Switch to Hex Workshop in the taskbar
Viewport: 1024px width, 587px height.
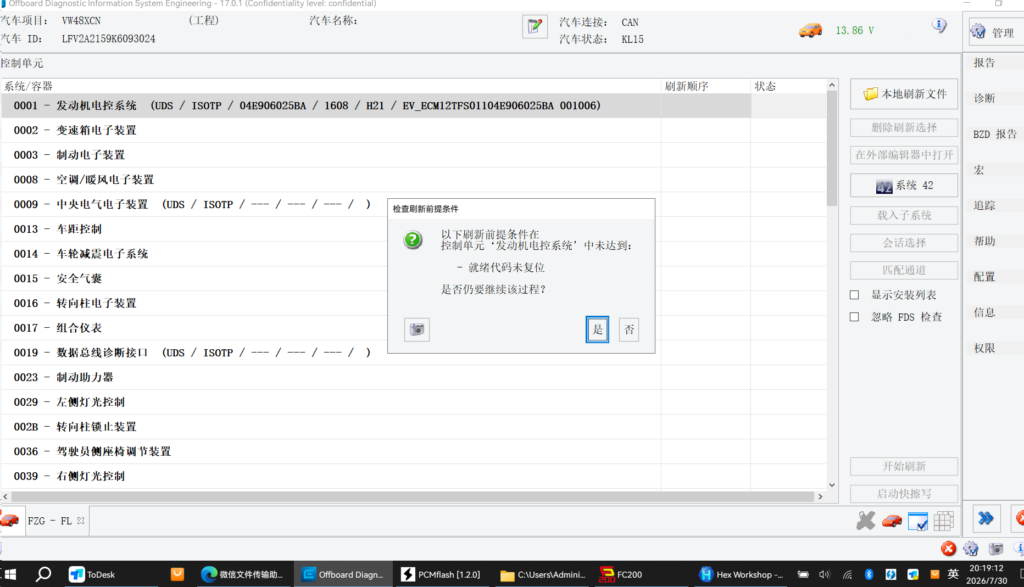(x=741, y=574)
